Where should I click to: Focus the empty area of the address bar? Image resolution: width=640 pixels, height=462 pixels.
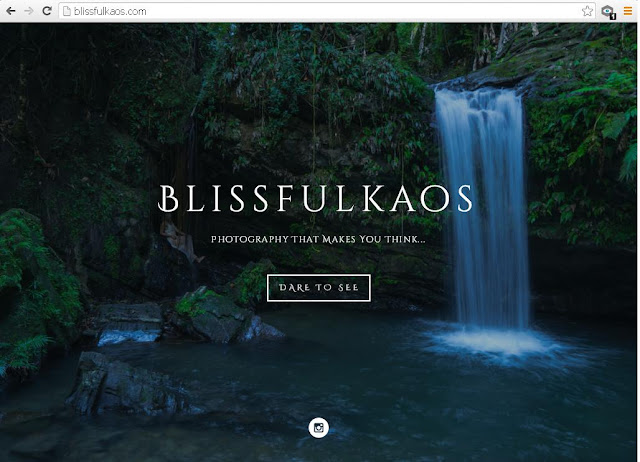[363, 11]
